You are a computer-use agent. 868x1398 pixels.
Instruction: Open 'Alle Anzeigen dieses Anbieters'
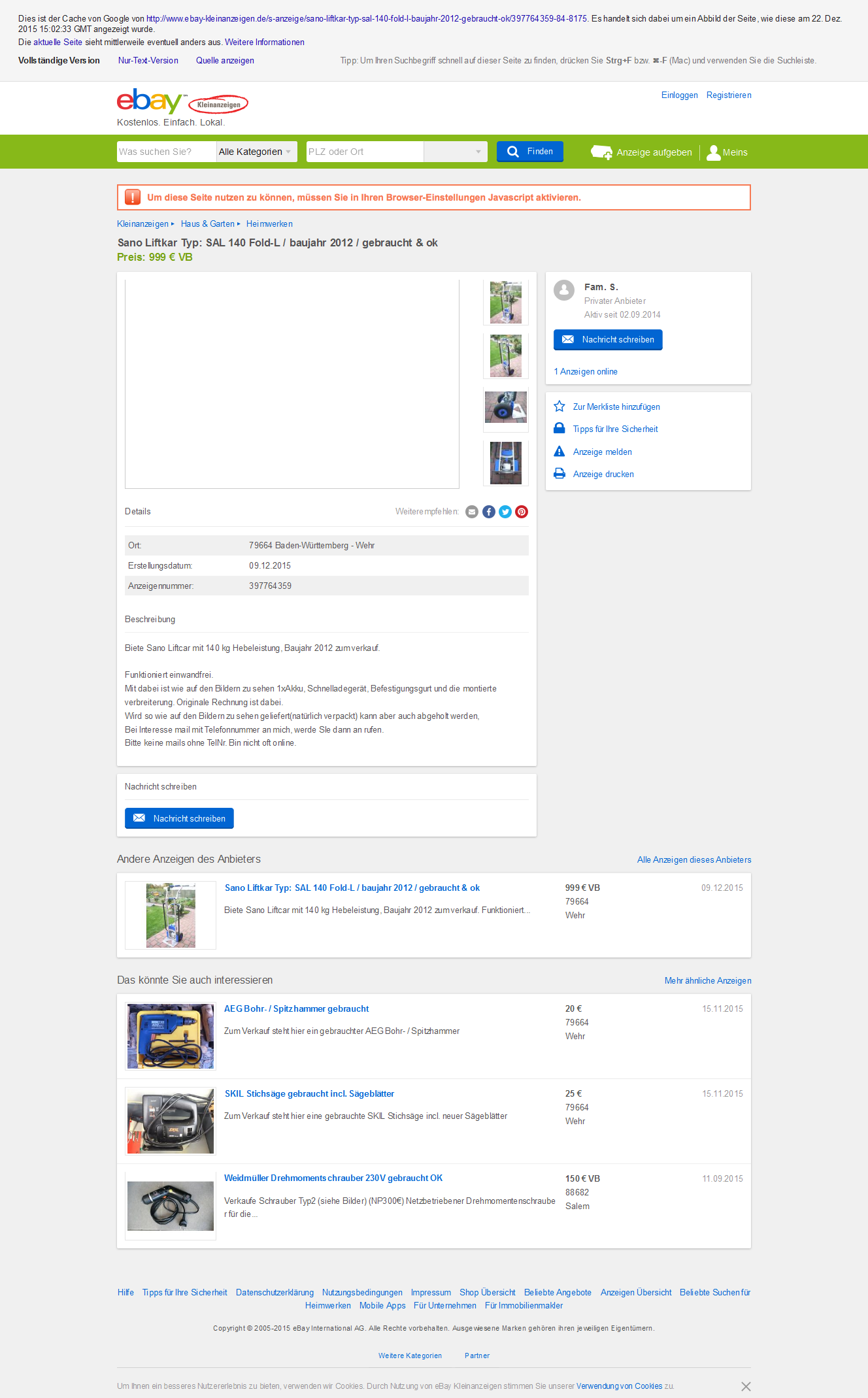pyautogui.click(x=694, y=860)
